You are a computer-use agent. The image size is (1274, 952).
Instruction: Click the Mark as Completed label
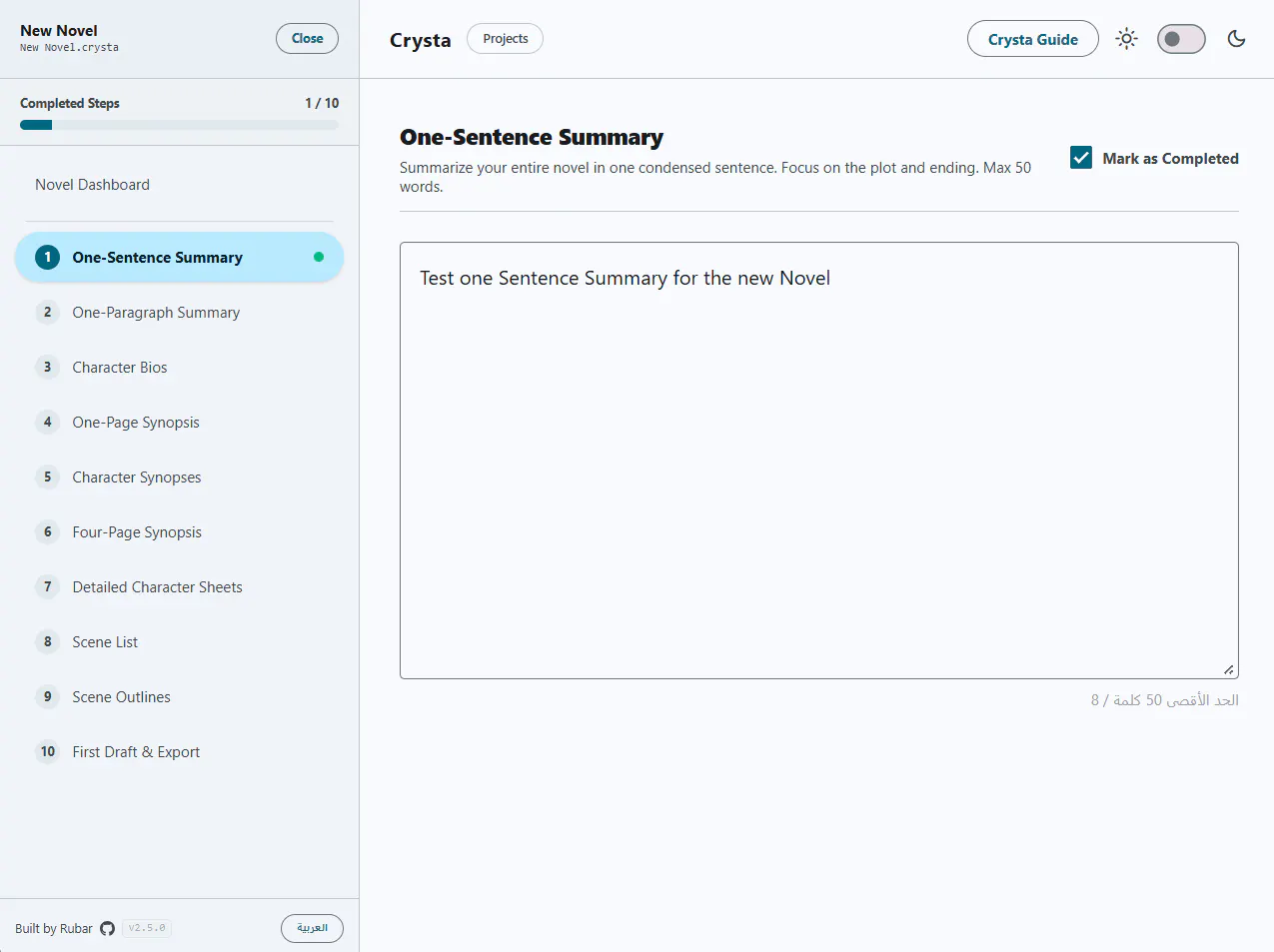point(1170,159)
